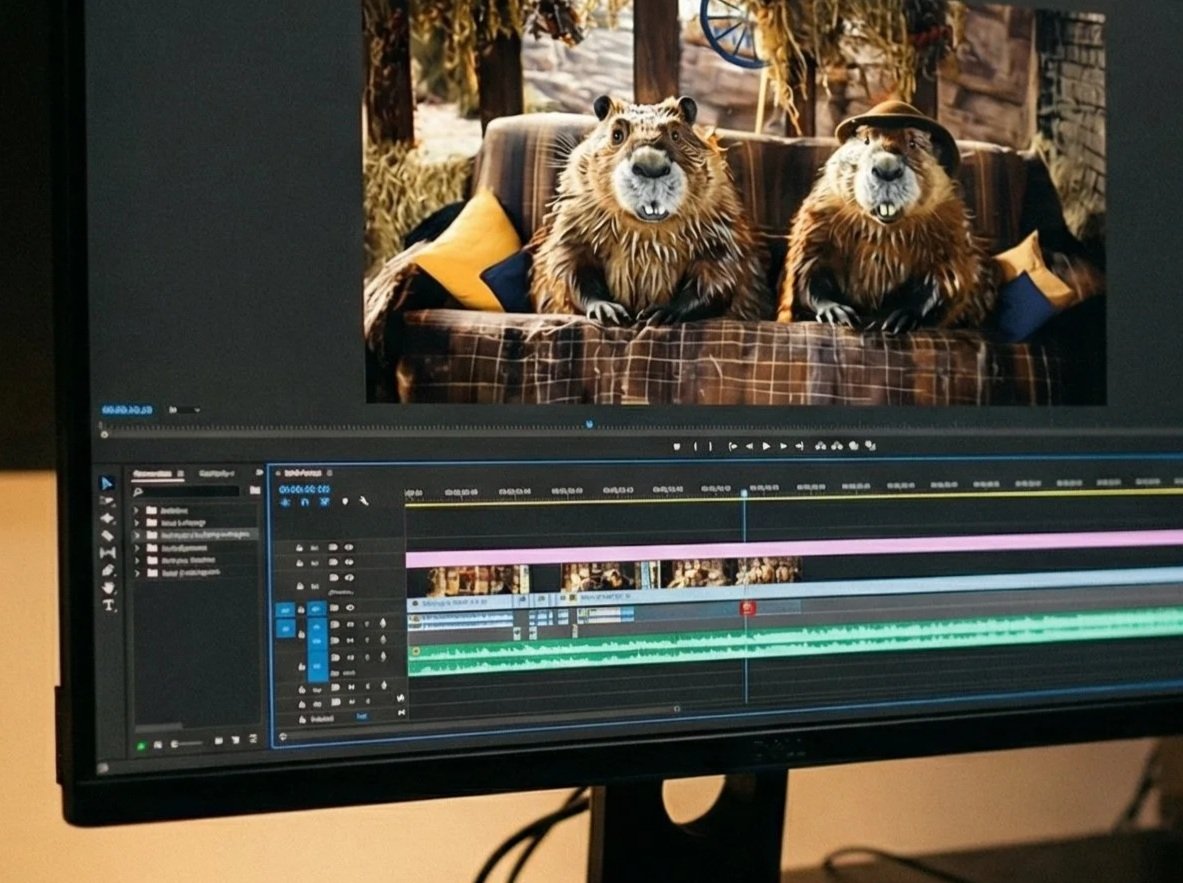
Task: Click the Export Frame camera icon
Action: click(x=854, y=446)
